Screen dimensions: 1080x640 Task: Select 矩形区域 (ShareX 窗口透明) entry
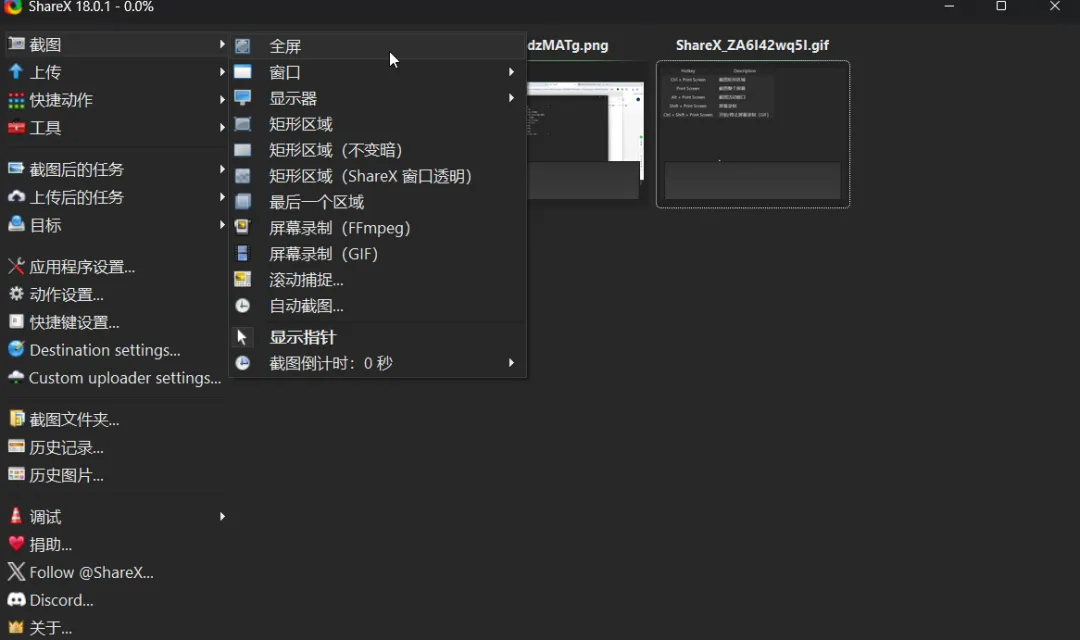377,176
